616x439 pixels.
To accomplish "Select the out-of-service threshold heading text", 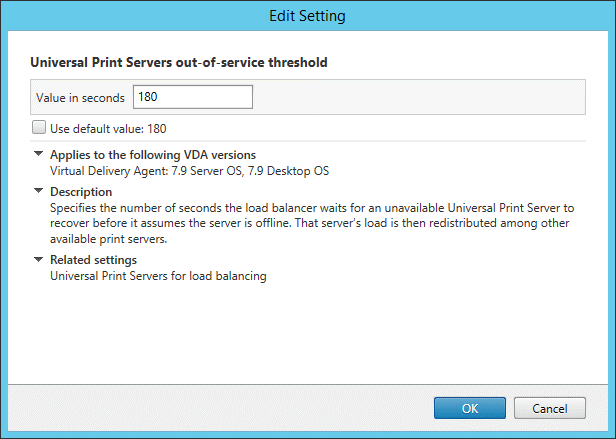I will 179,62.
